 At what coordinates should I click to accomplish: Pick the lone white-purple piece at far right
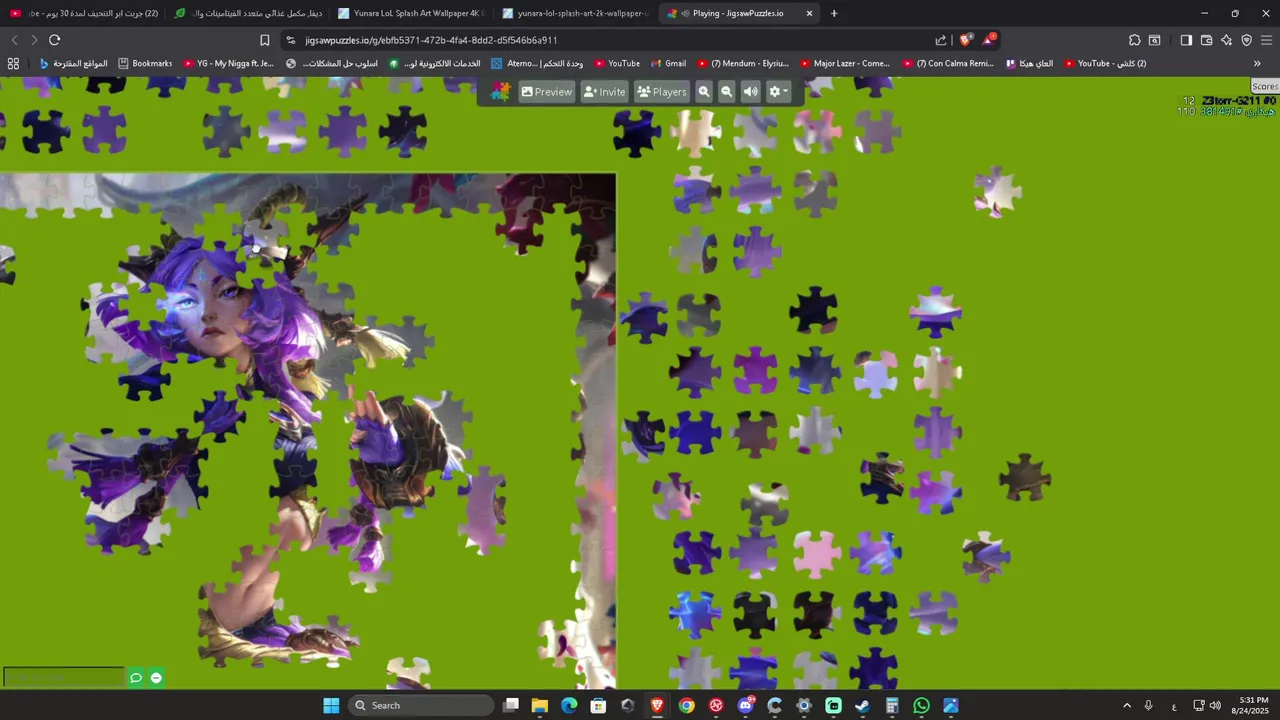click(997, 190)
